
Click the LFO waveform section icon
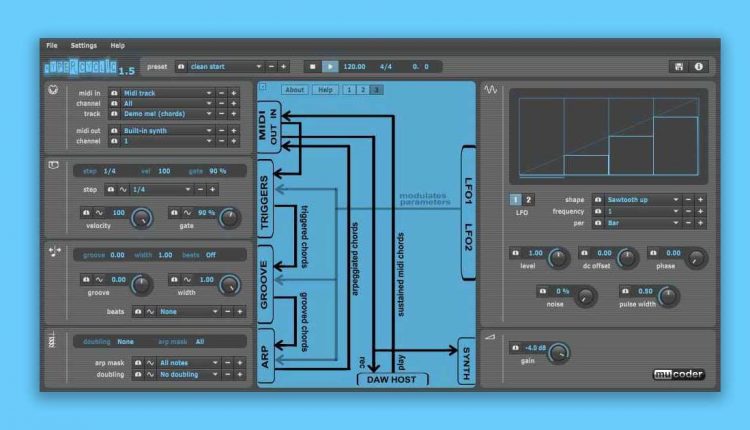pyautogui.click(x=490, y=89)
